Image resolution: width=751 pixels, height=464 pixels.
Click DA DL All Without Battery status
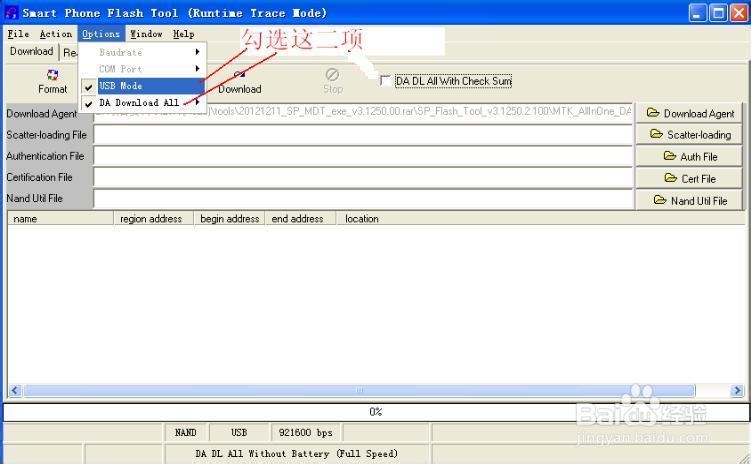[x=296, y=453]
